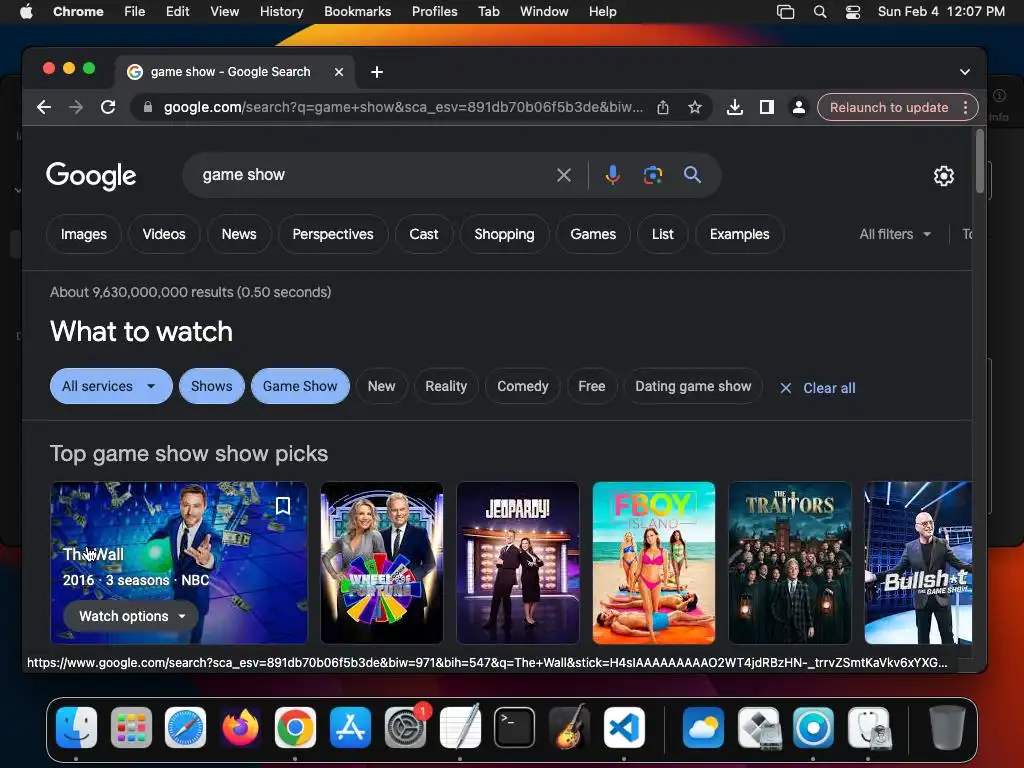
Task: Open the side panel icon
Action: [x=767, y=107]
